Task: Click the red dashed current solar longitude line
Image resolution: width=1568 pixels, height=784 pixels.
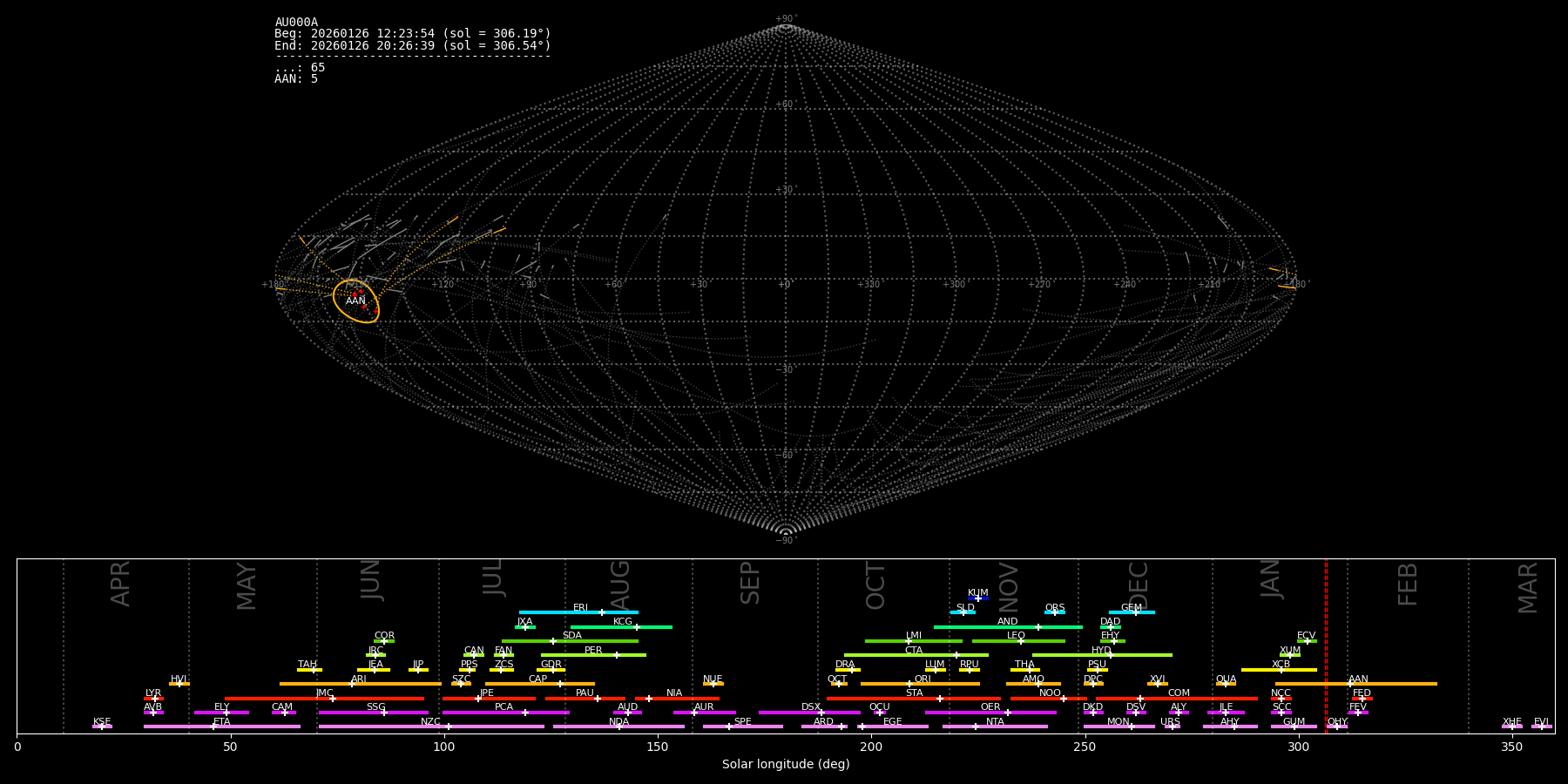Action: point(1326,645)
